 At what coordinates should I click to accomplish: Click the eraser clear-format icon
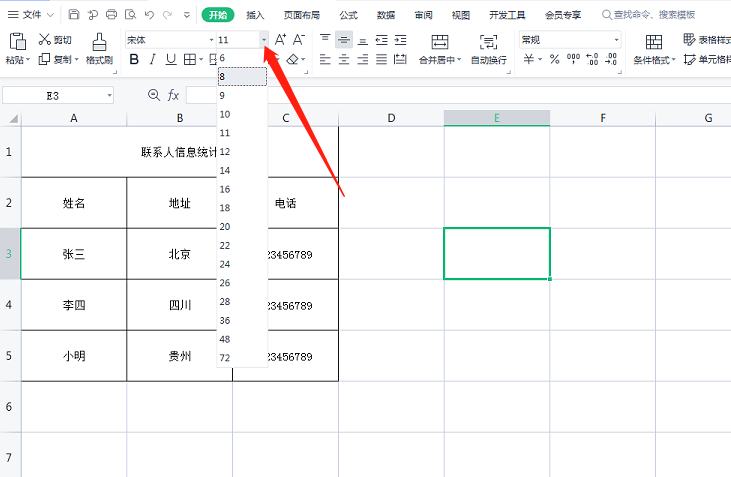tap(292, 59)
